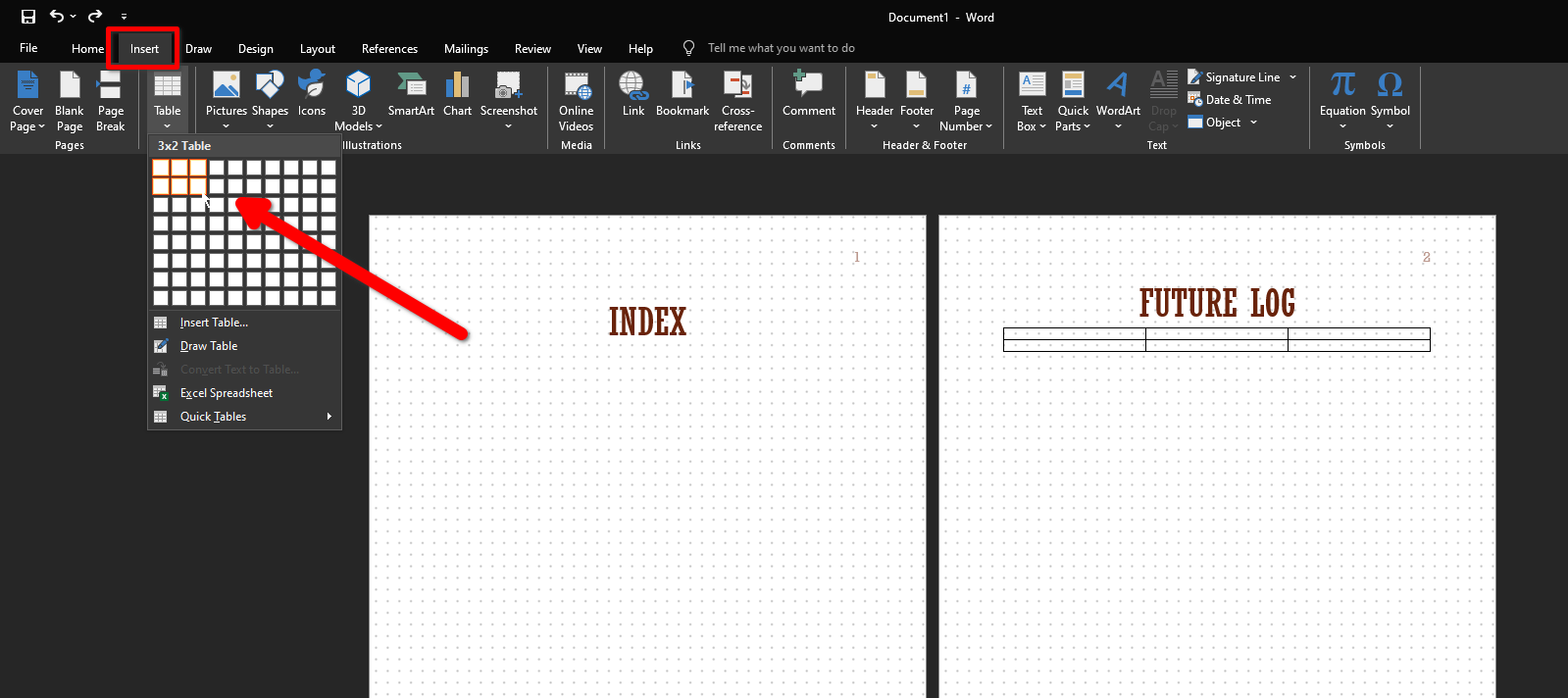Open the Shapes gallery
This screenshot has width=1568, height=698.
coord(270,101)
